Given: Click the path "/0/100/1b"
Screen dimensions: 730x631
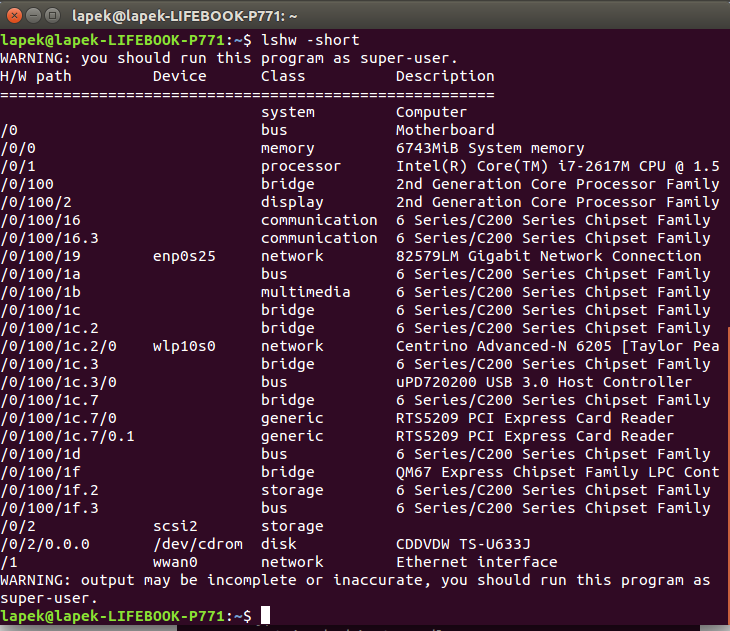Looking at the screenshot, I should [x=41, y=292].
